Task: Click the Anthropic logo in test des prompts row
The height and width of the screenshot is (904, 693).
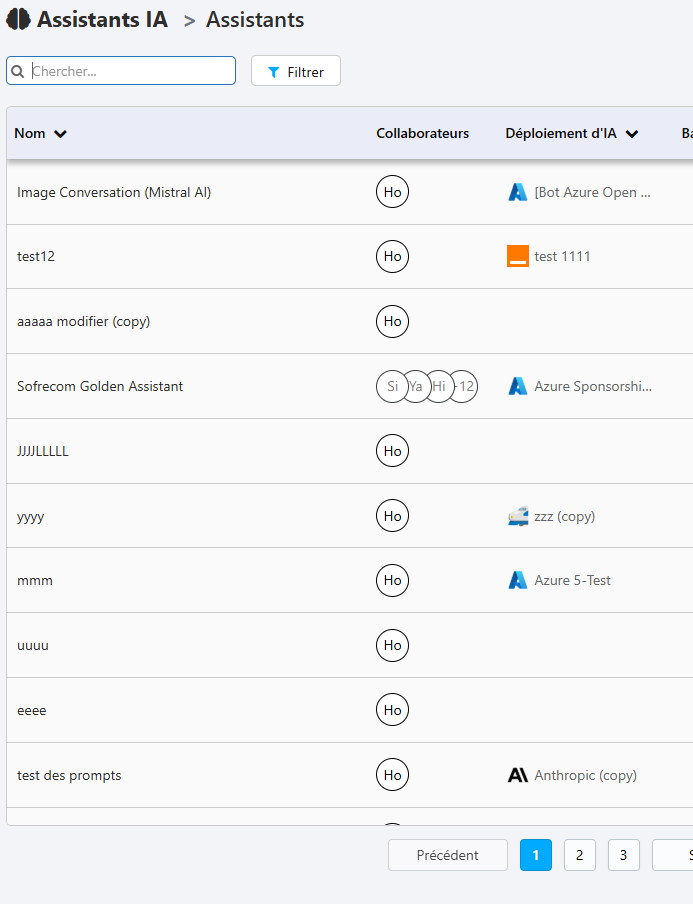Action: tap(518, 775)
